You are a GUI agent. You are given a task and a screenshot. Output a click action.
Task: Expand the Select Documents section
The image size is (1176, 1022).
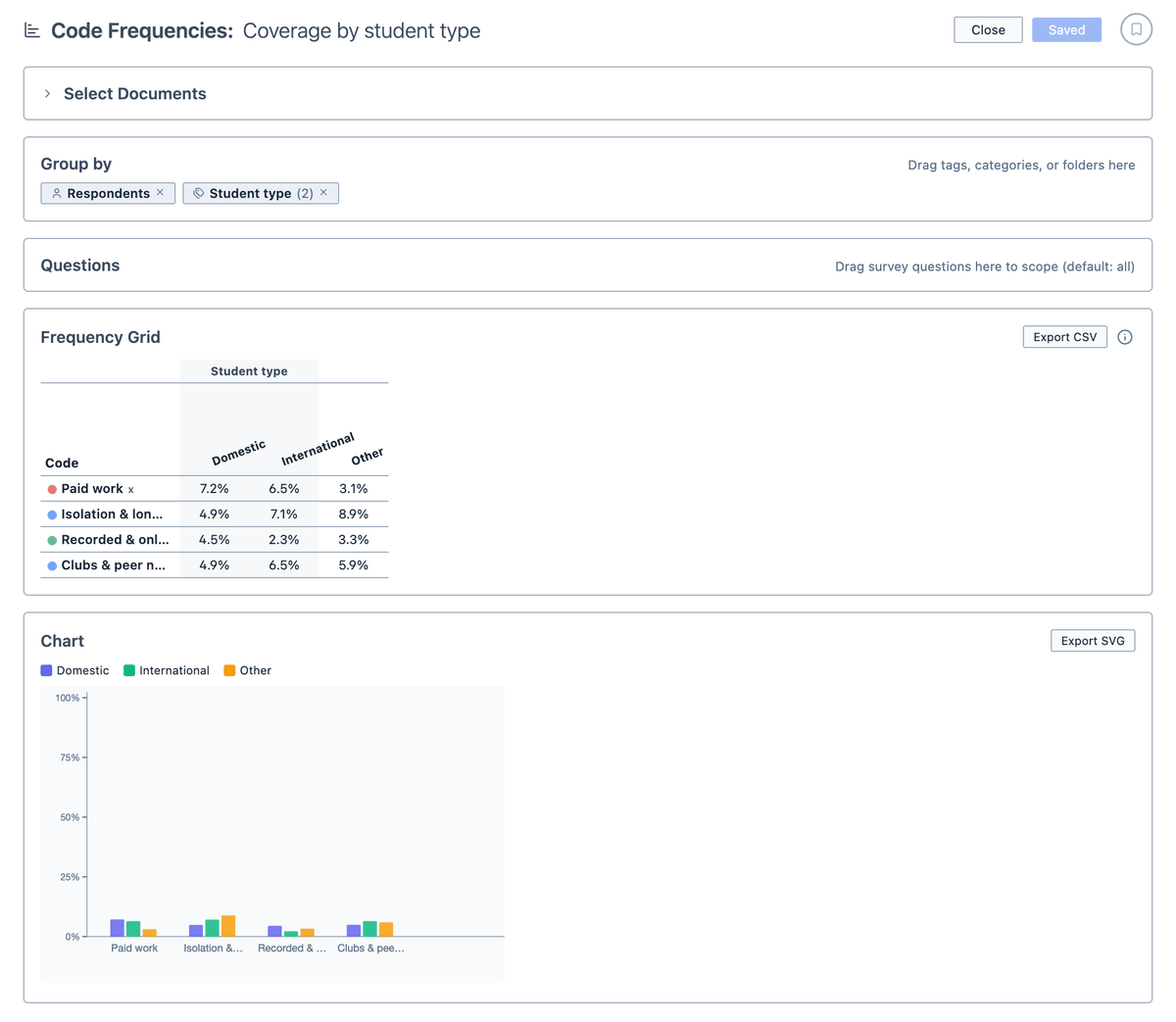click(47, 94)
